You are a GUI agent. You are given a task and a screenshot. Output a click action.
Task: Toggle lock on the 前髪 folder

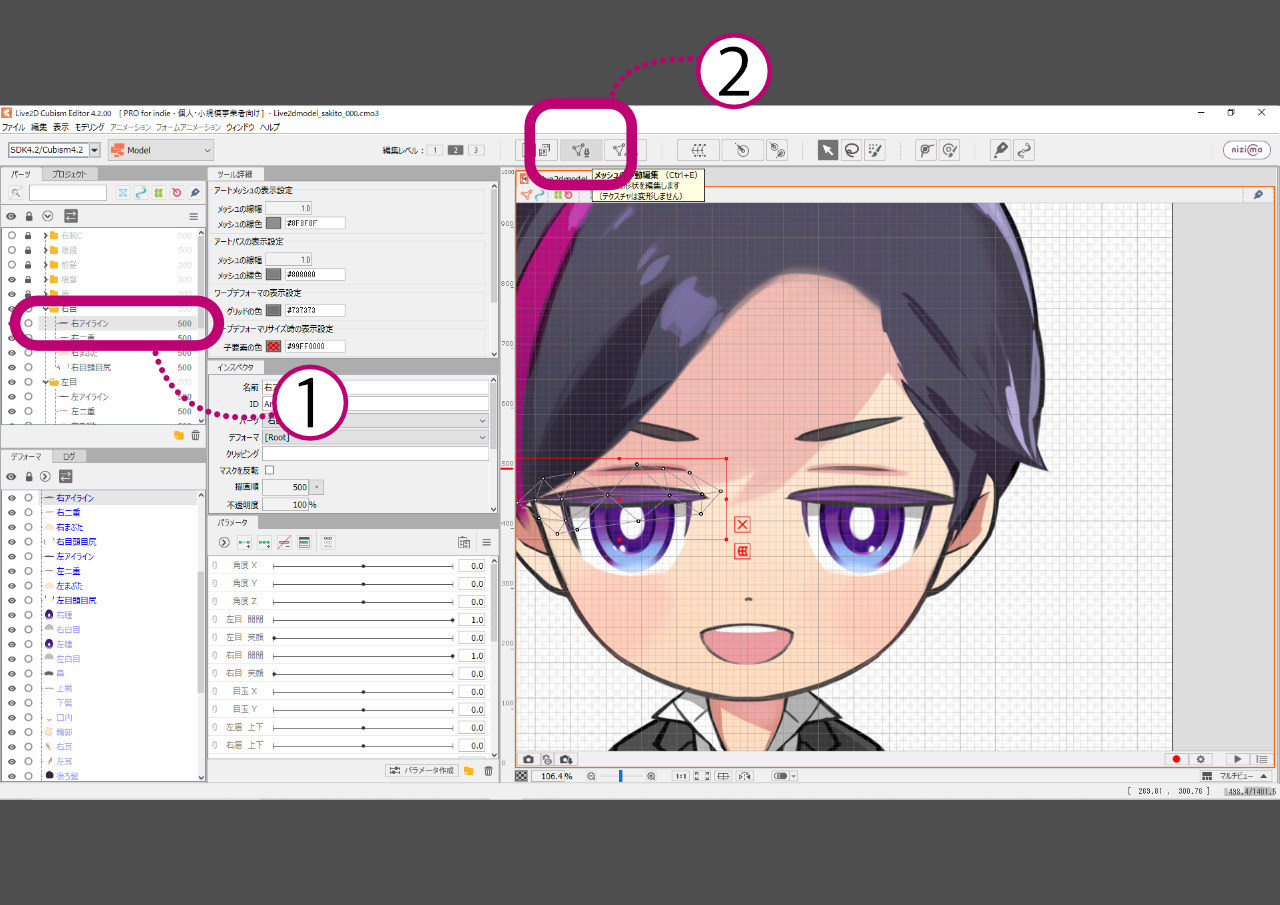29,264
